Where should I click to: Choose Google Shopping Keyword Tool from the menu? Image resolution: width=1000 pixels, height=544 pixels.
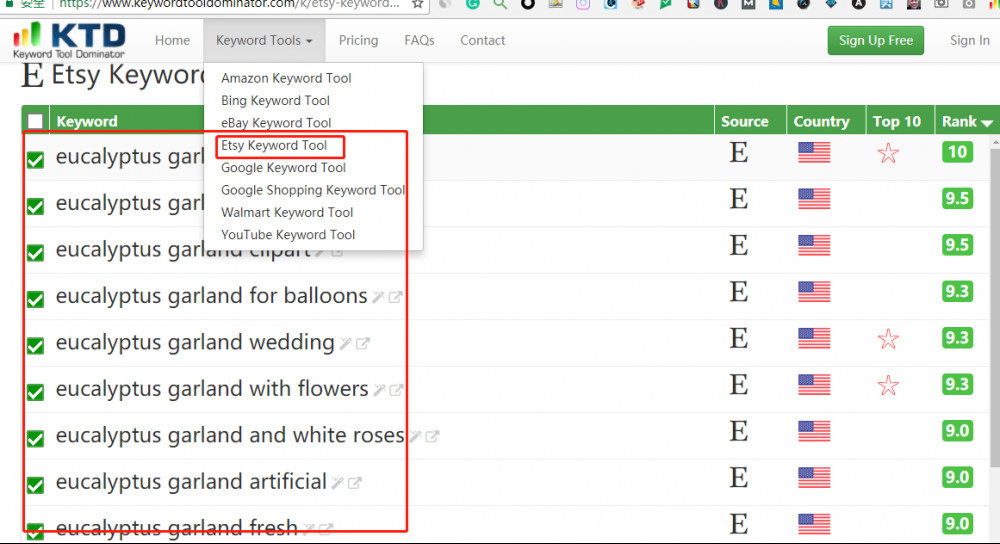click(312, 190)
